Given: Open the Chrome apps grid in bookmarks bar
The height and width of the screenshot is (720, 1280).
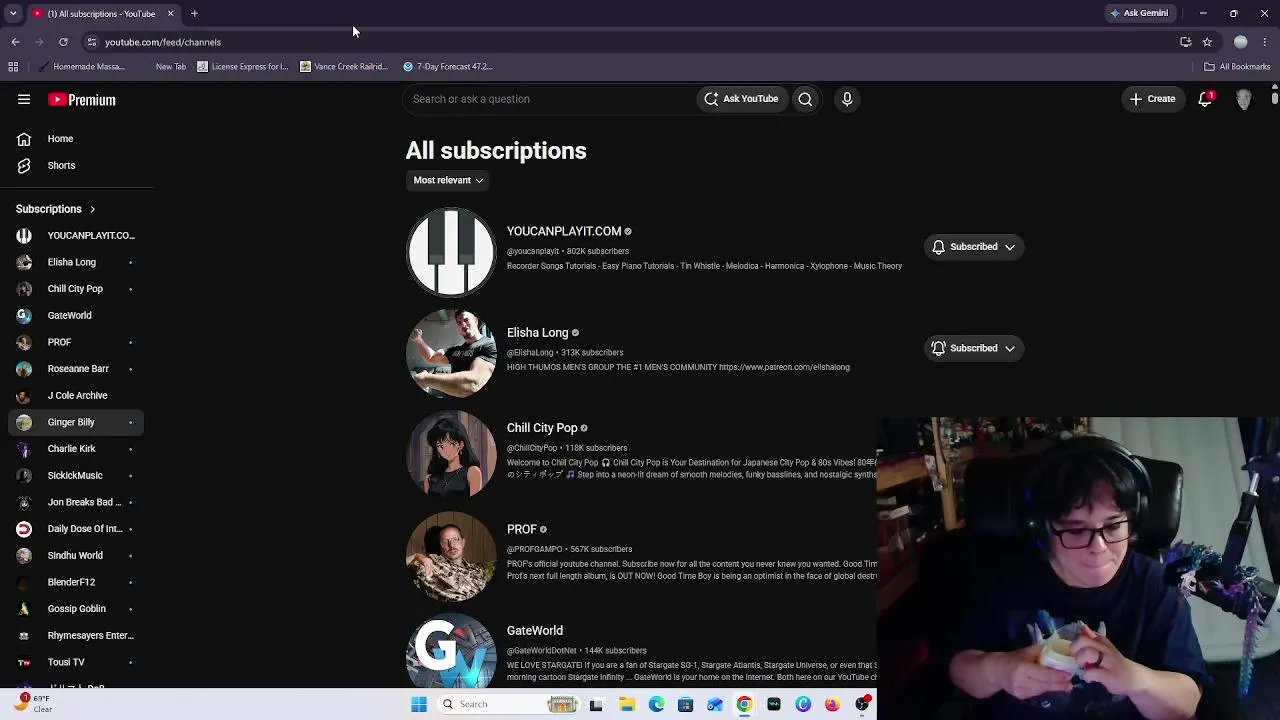Looking at the screenshot, I should pyautogui.click(x=13, y=67).
